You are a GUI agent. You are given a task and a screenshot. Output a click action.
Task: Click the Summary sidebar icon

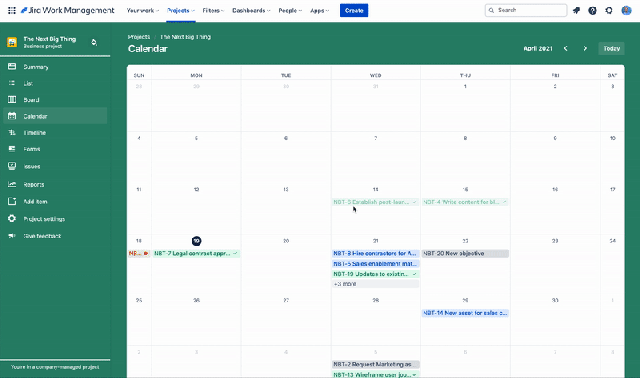click(x=12, y=67)
